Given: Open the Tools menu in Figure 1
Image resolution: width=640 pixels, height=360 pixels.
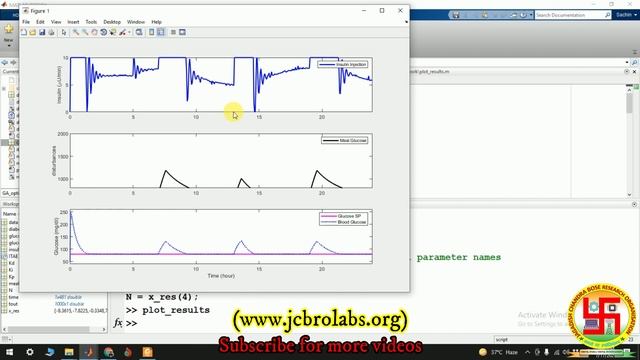Looking at the screenshot, I should pos(91,22).
